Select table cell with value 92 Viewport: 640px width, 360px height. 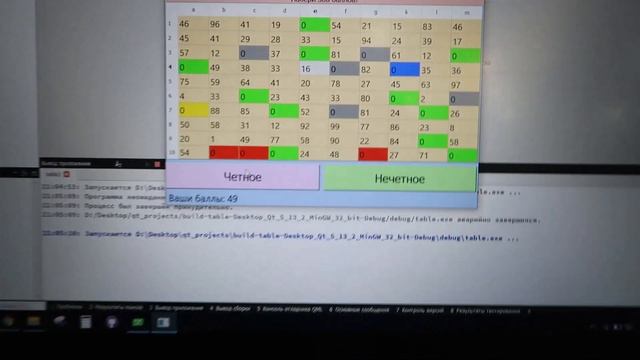point(314,126)
